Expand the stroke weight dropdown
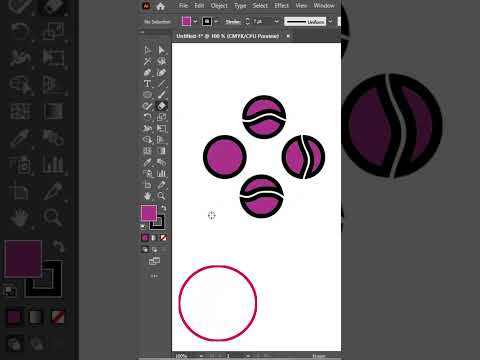 click(x=276, y=22)
